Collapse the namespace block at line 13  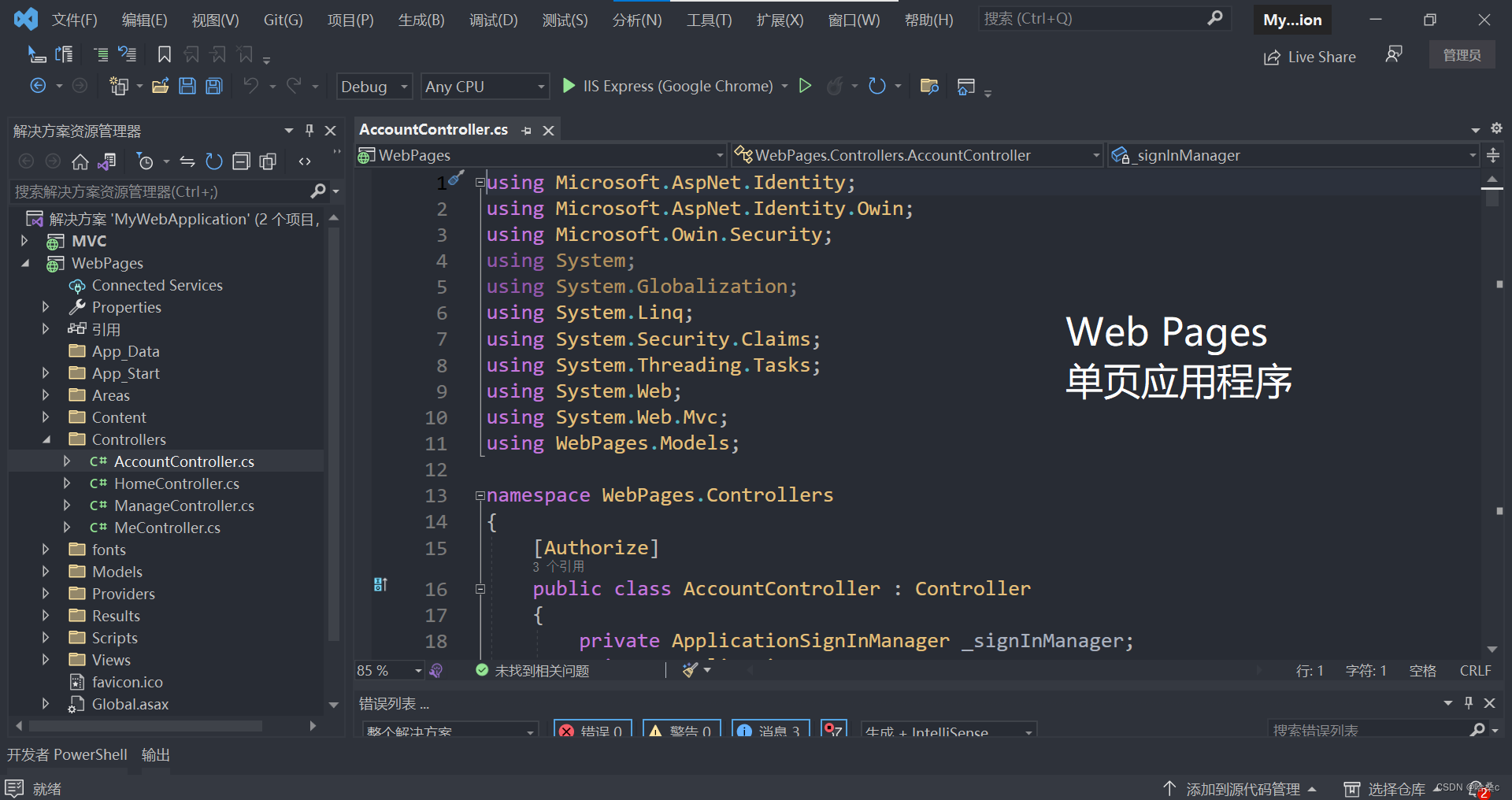480,496
